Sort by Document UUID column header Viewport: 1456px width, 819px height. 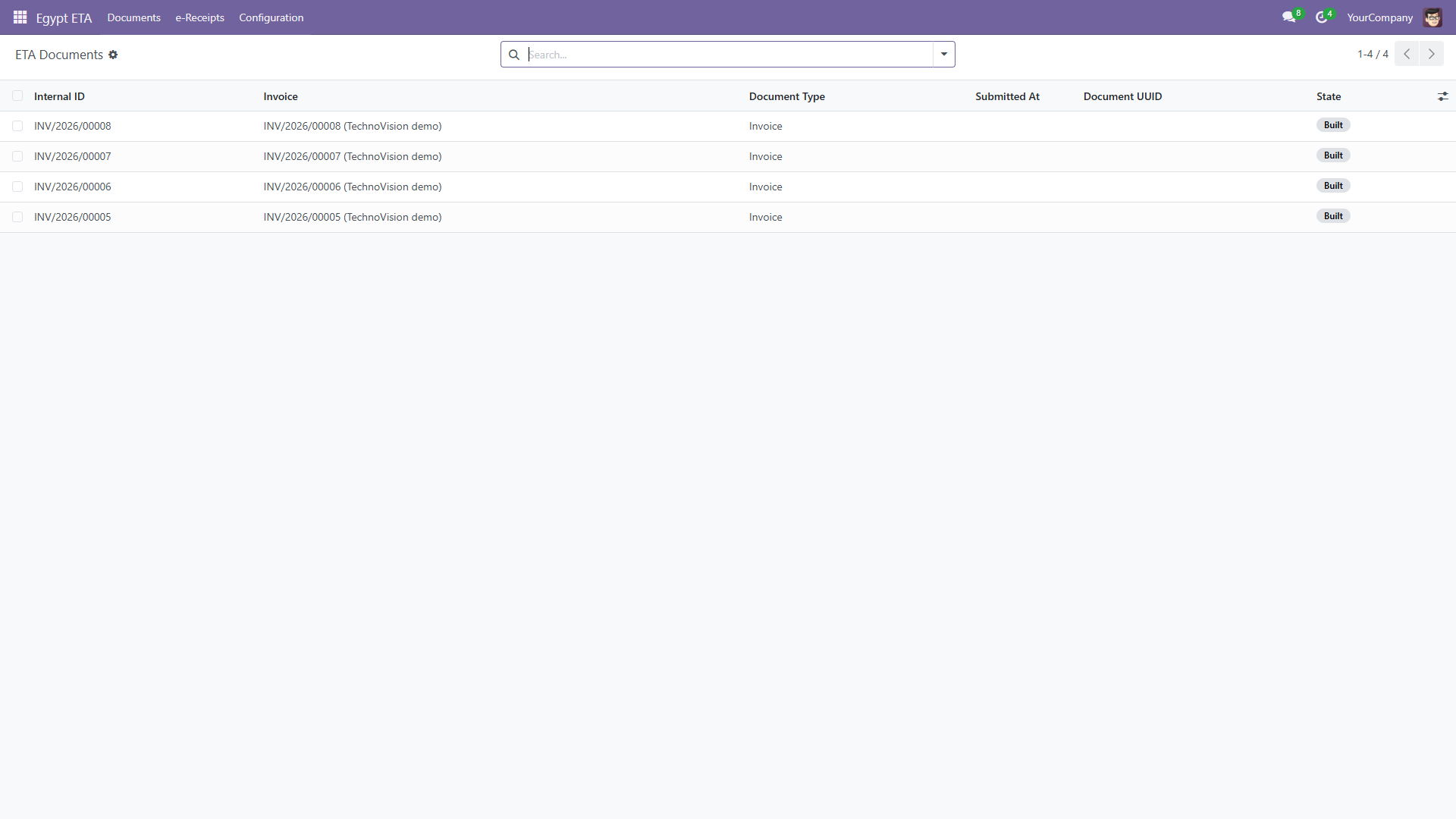[x=1122, y=96]
